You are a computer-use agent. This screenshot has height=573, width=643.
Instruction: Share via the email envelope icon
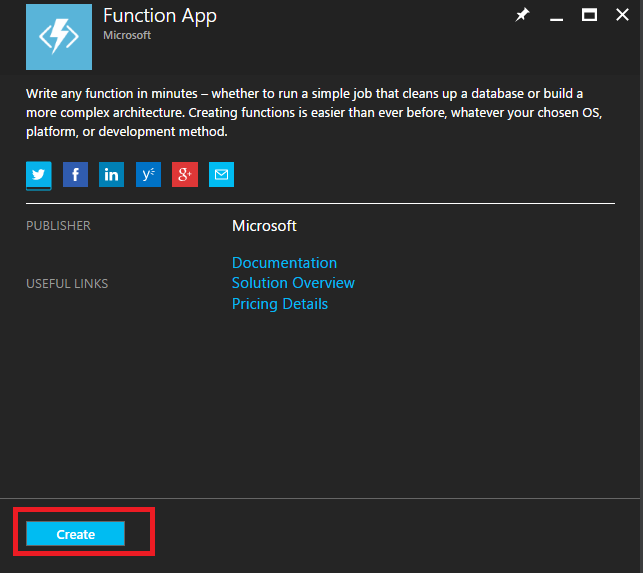221,175
